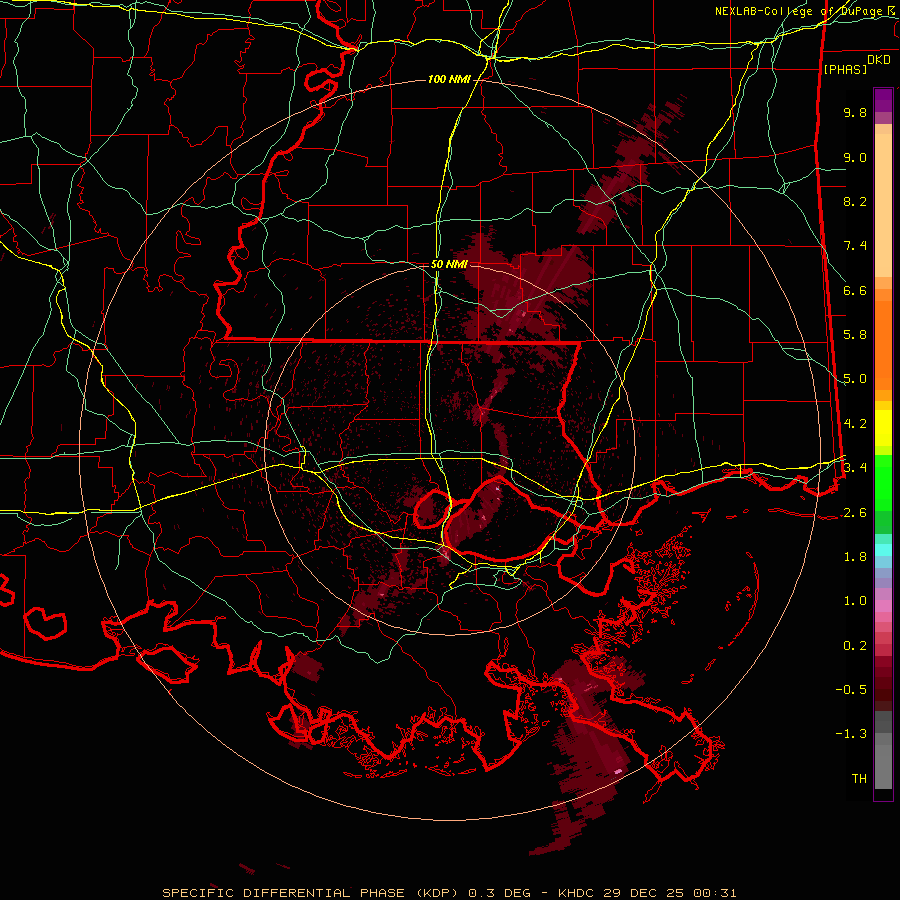Click the 2.6 legend value
Screen dimensions: 900x900
(x=855, y=513)
